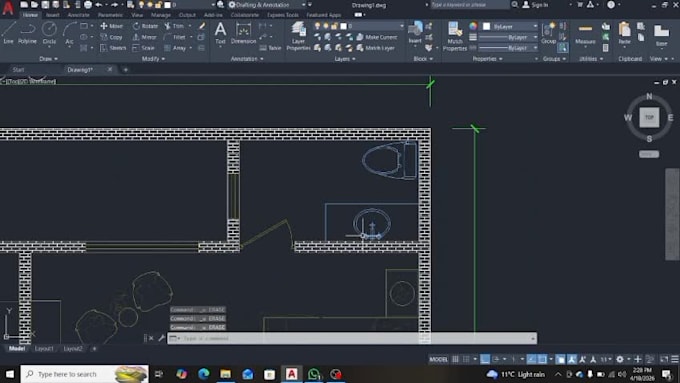Click Redo in the quick access toolbar

[114, 5]
